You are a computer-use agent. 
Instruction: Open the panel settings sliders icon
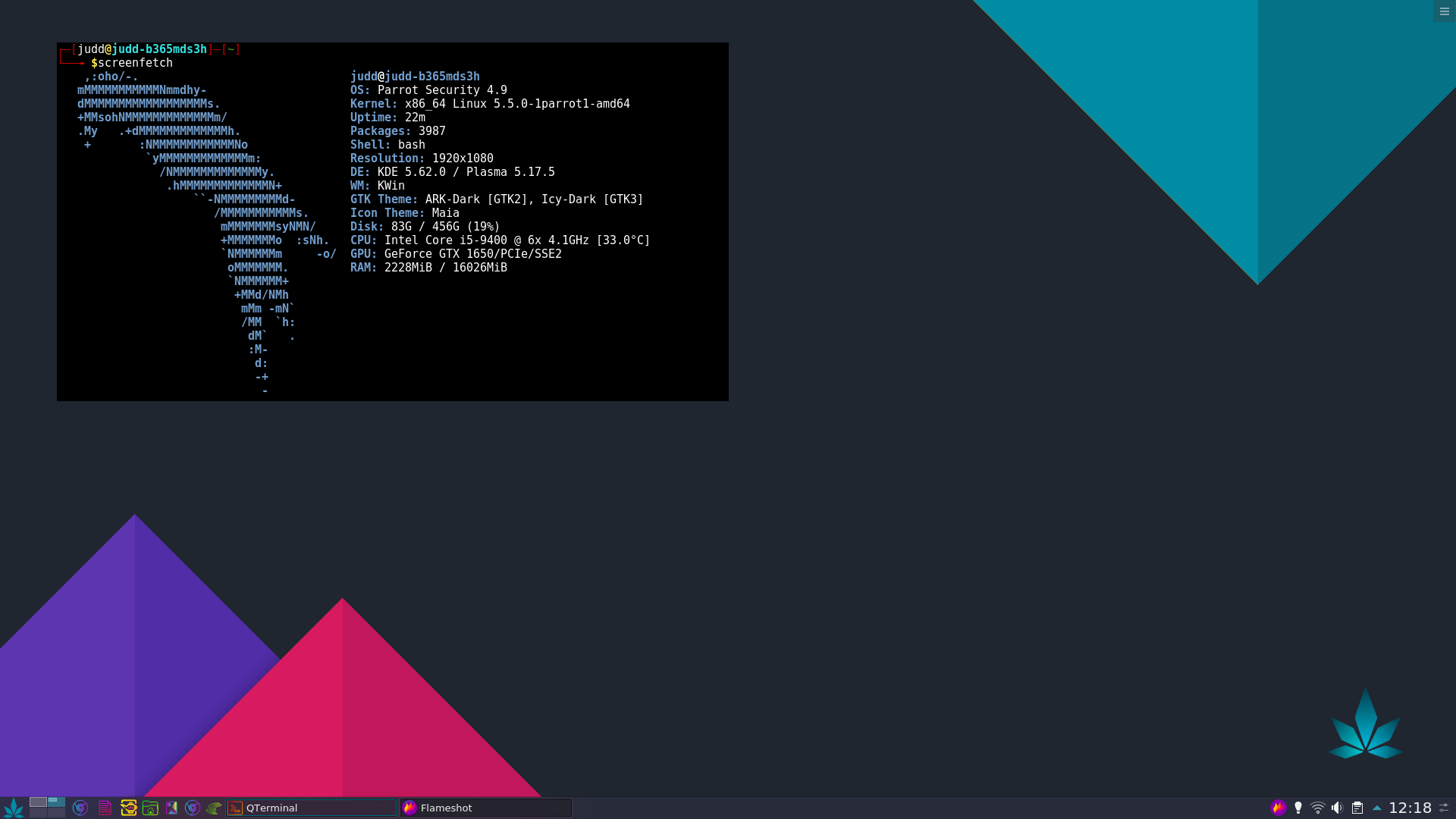[x=1445, y=808]
